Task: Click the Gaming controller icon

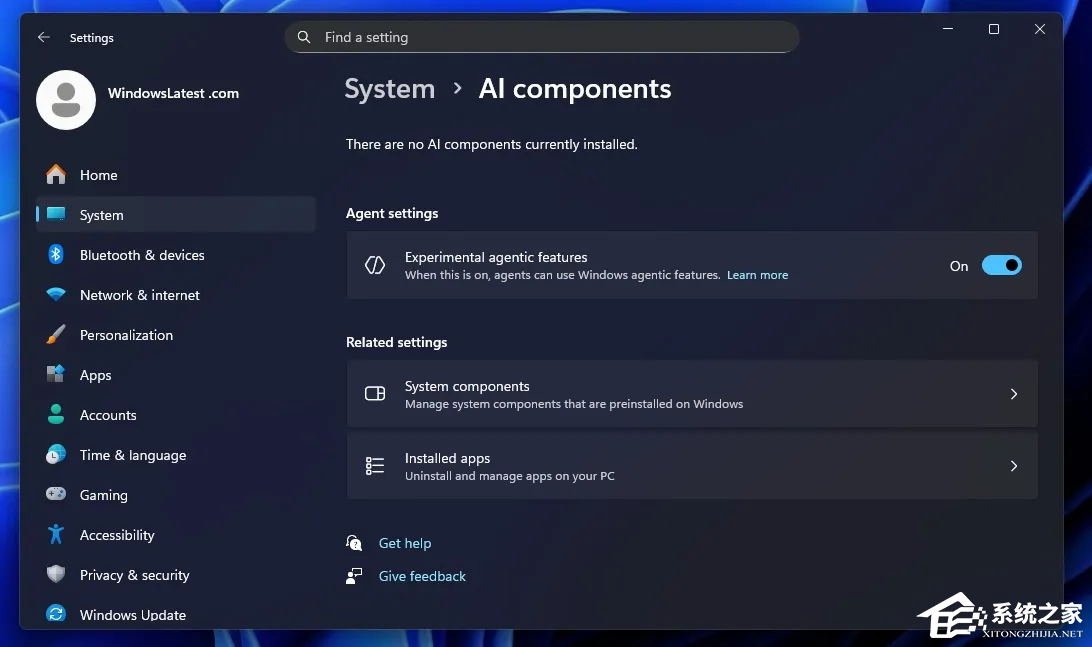Action: tap(56, 495)
